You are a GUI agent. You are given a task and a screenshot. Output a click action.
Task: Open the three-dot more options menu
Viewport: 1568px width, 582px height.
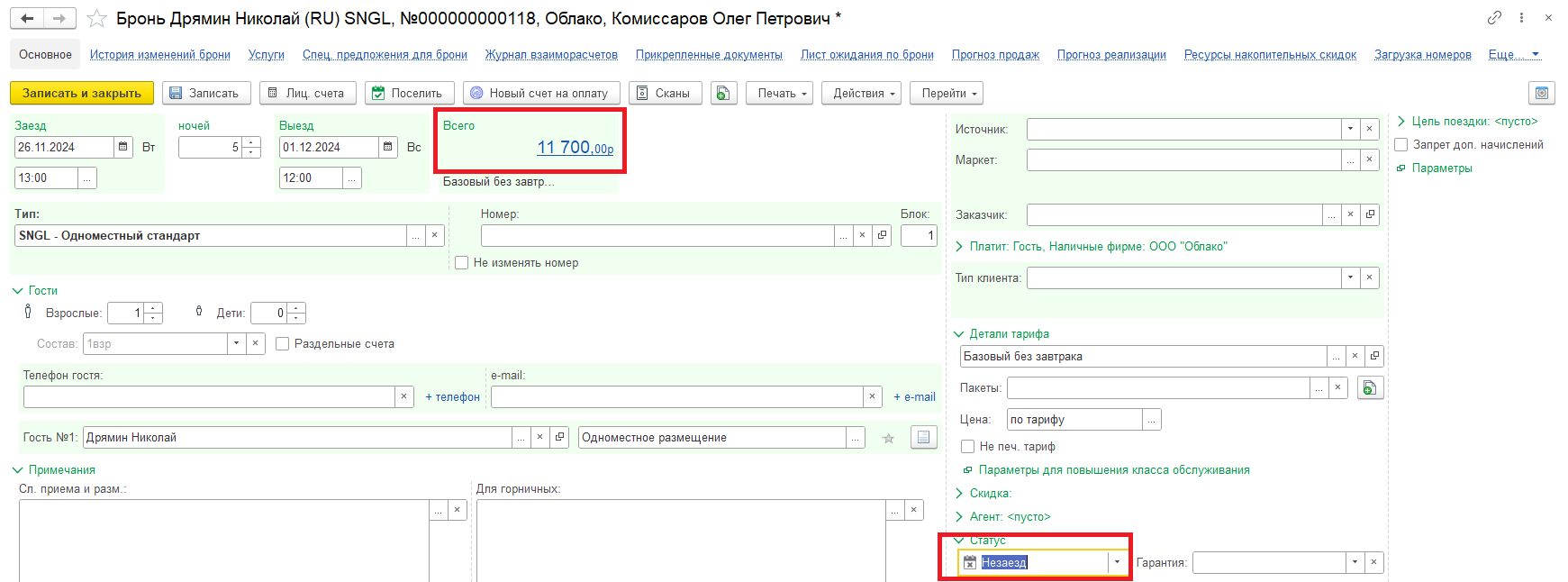coord(1521,17)
